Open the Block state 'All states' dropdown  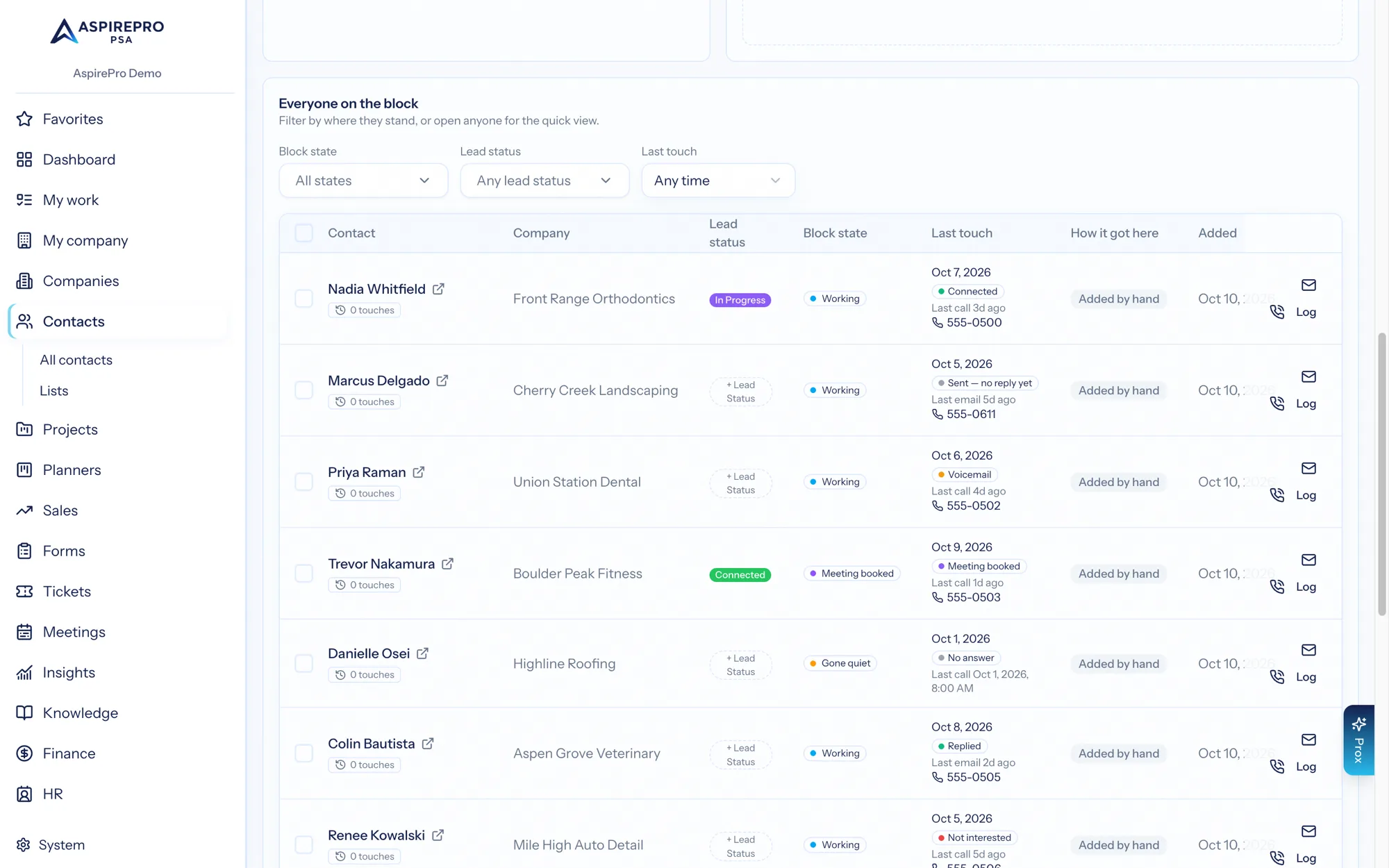point(363,181)
